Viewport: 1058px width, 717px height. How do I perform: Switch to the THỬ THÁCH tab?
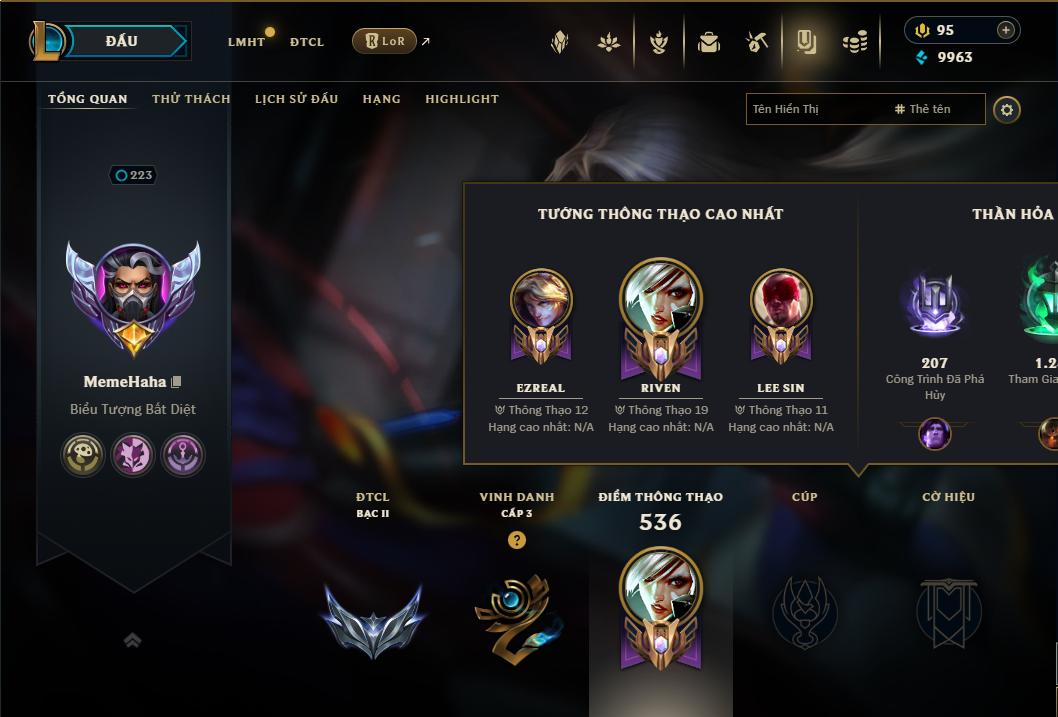pos(191,98)
